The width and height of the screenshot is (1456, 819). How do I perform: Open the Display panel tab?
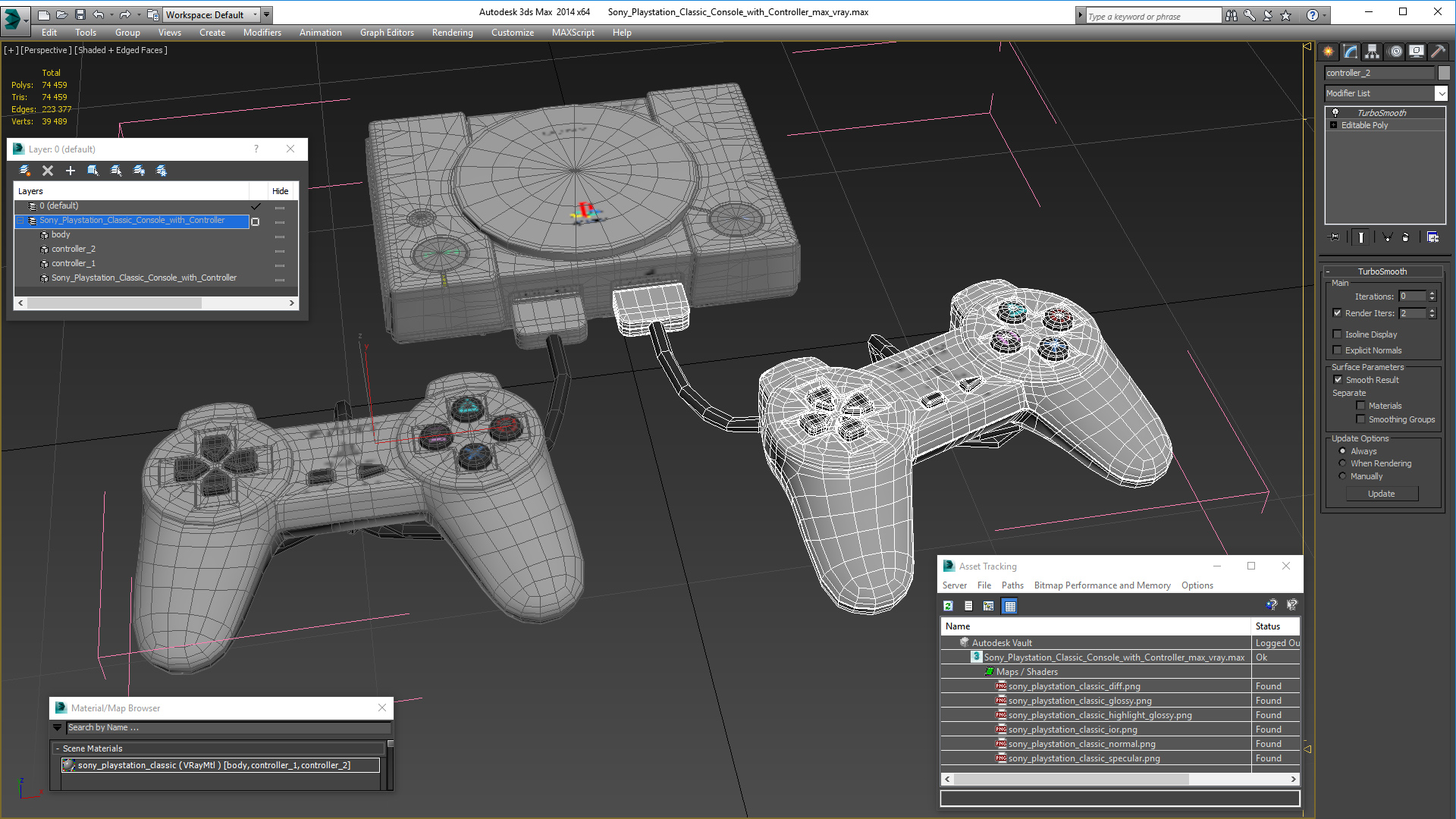1417,52
